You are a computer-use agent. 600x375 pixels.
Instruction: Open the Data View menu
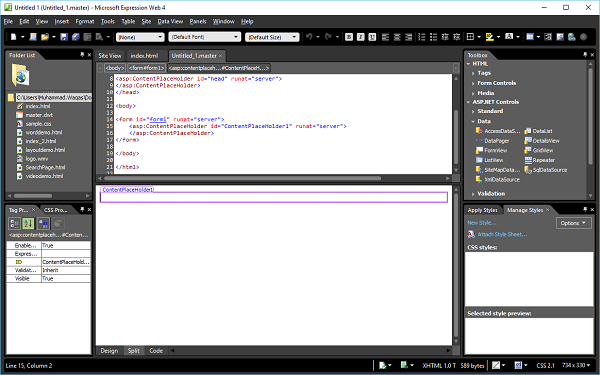click(170, 21)
